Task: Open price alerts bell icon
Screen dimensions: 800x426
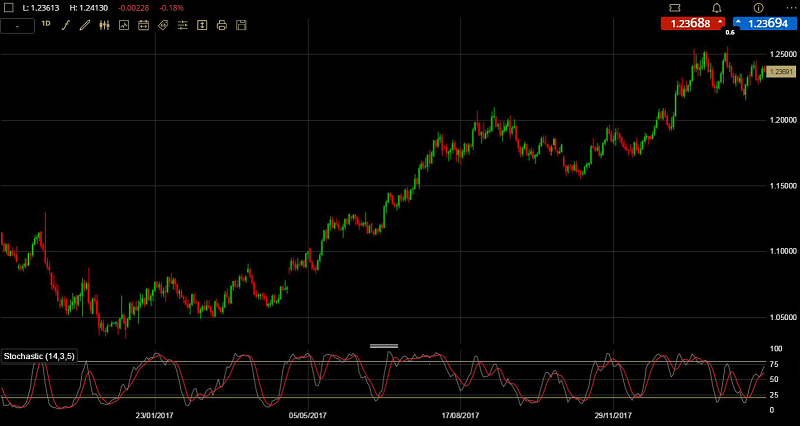Action: (716, 8)
